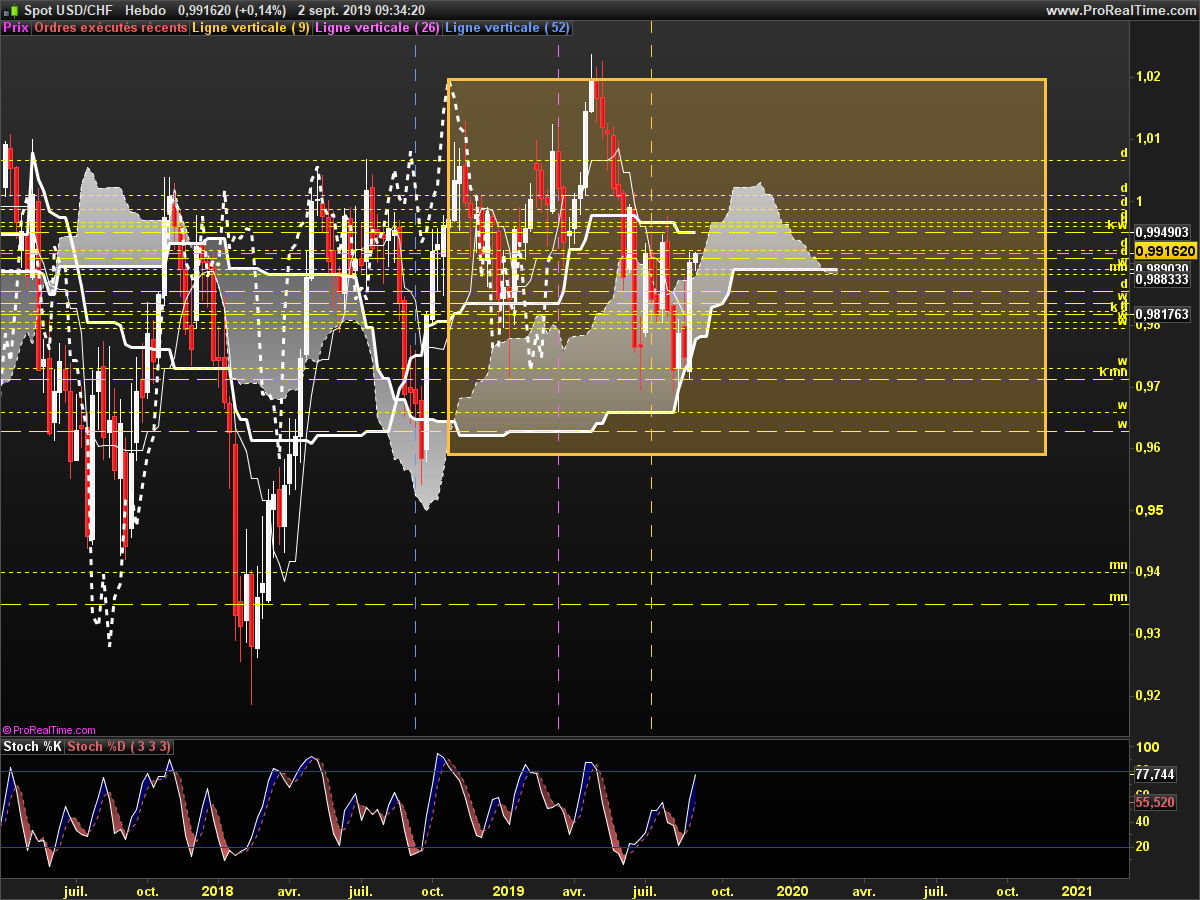Screen dimensions: 1200x900
Task: Click the 0,989030 price tag
Action: (1163, 269)
